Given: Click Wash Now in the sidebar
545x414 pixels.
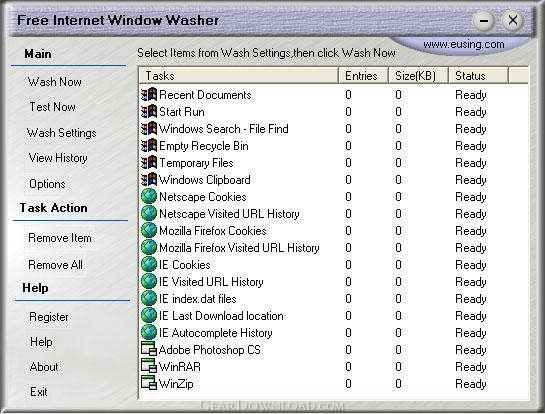Looking at the screenshot, I should coord(55,82).
